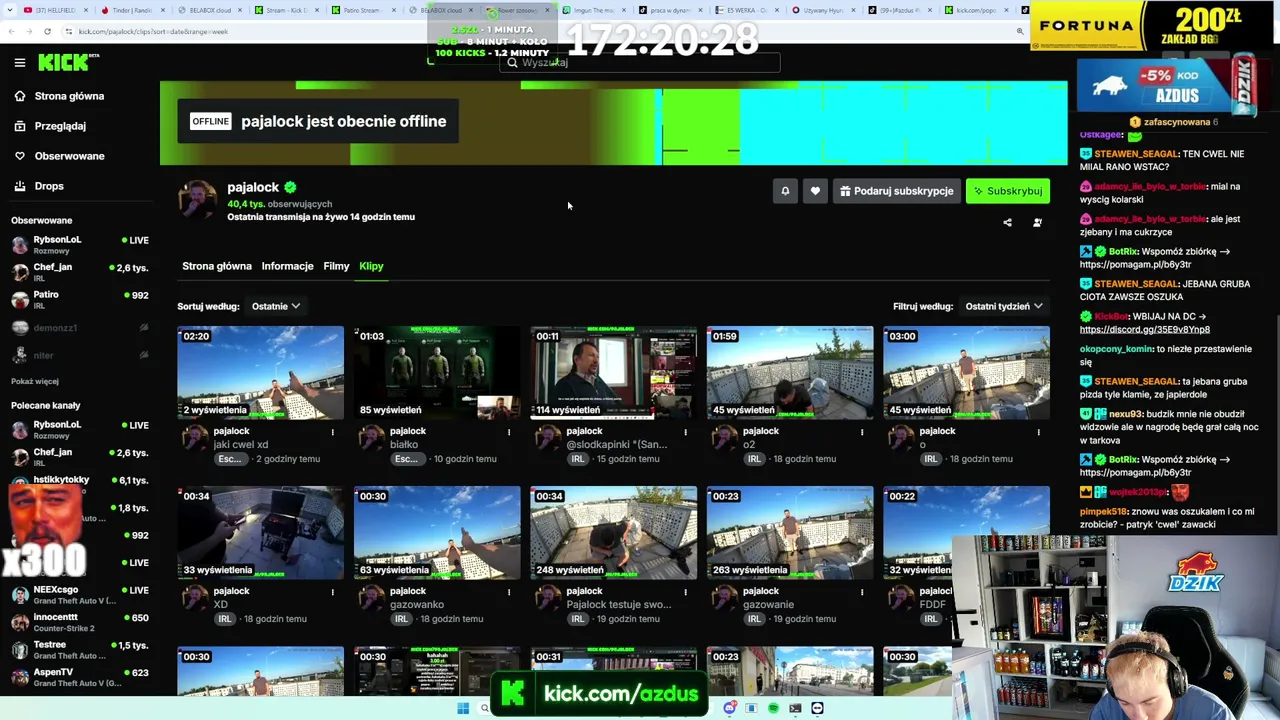Screen dimensions: 1280x720
Task: Click the Przeglądaj browse icon in sidebar
Action: click(19, 126)
